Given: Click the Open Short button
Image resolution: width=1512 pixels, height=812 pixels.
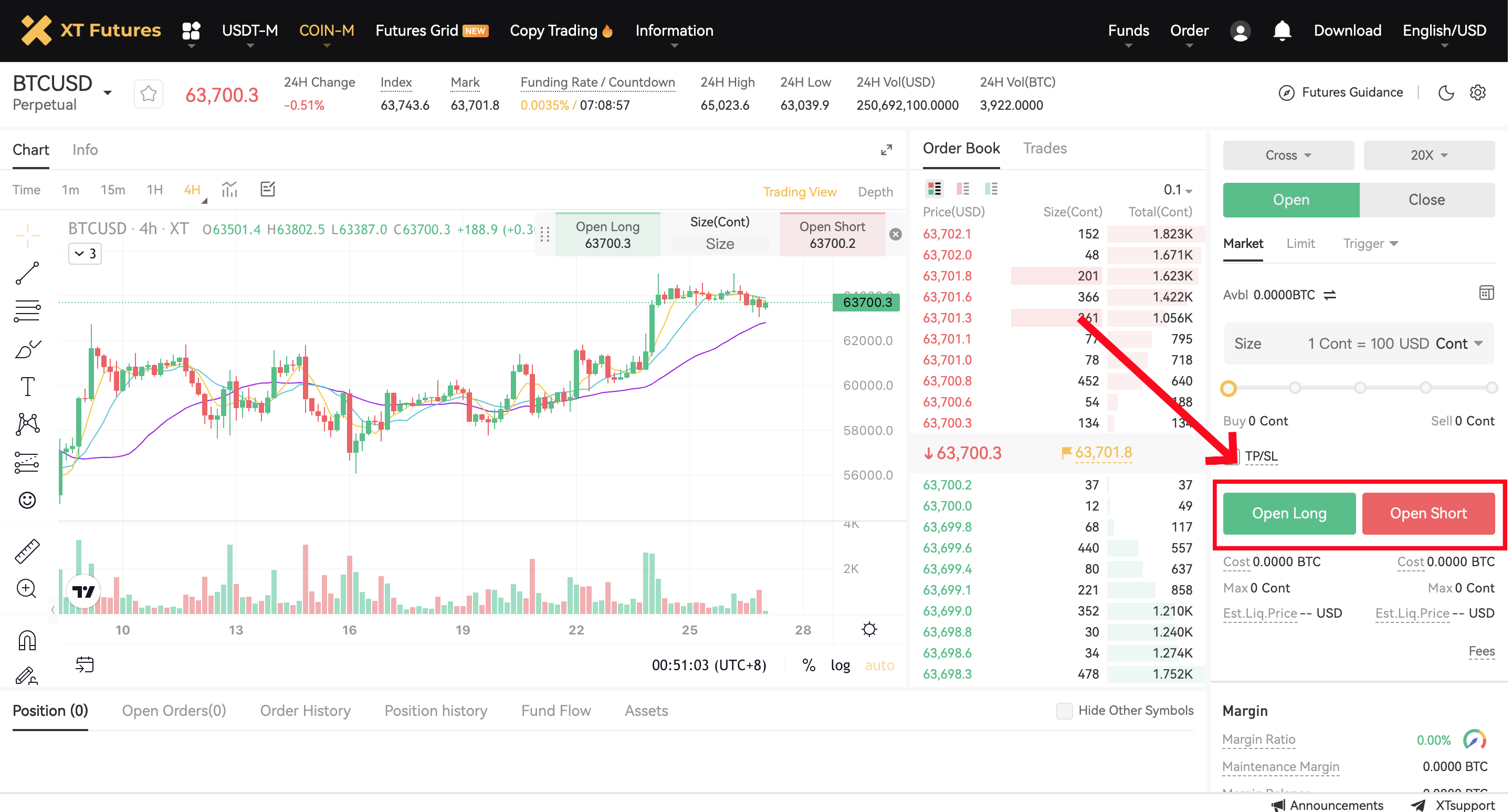Looking at the screenshot, I should click(x=1429, y=513).
